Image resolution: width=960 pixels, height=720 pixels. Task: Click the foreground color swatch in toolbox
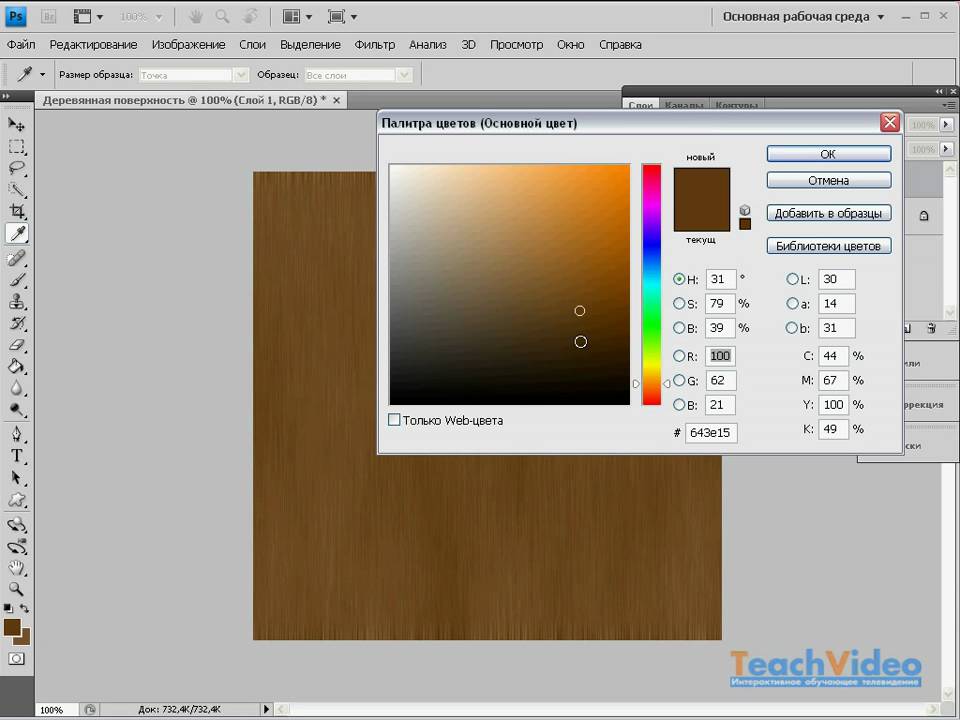point(12,627)
